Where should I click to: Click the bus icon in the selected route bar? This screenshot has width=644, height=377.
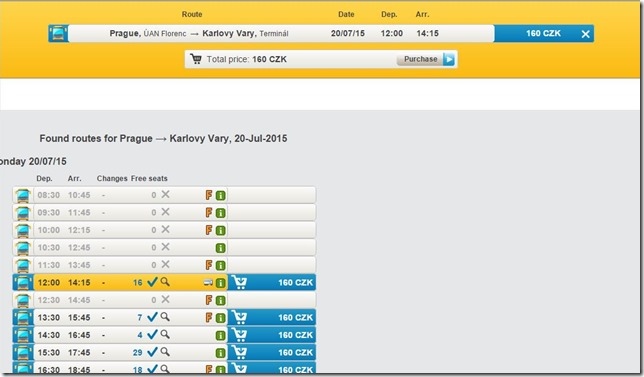pos(58,33)
